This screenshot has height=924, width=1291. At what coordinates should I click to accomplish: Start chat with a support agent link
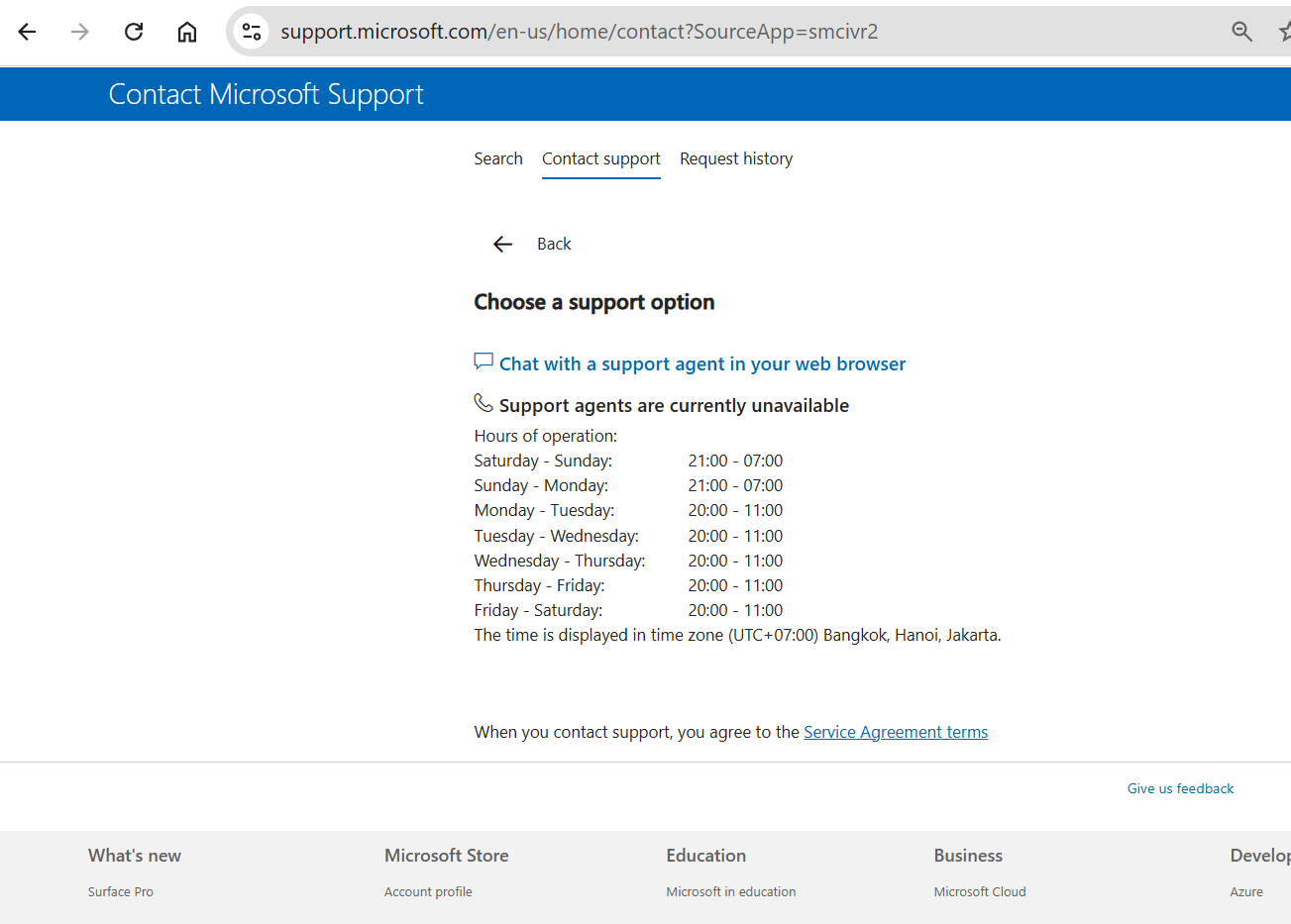coord(701,364)
